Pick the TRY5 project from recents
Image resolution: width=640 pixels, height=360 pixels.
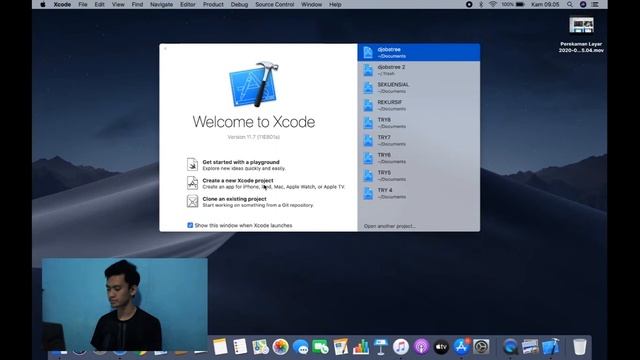click(419, 176)
